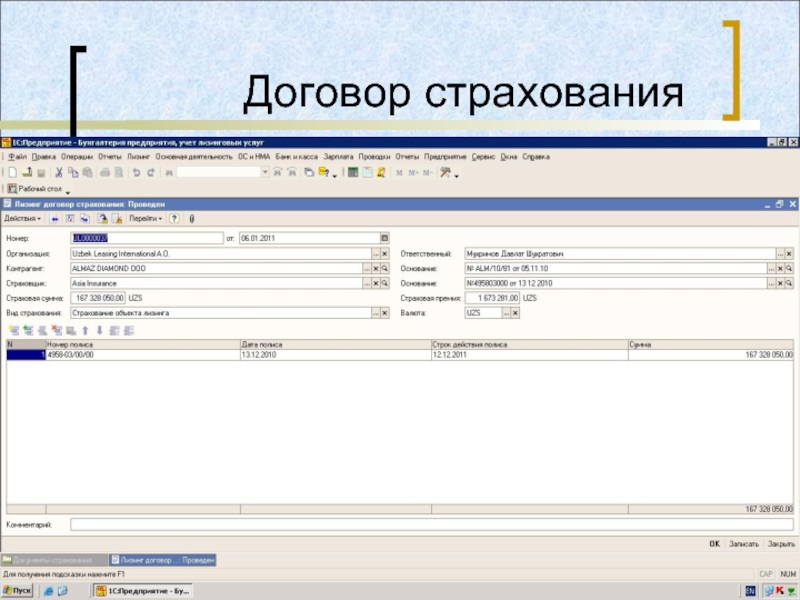Open the Банк и касса menu
Viewport: 800px width, 600px height.
(x=296, y=157)
